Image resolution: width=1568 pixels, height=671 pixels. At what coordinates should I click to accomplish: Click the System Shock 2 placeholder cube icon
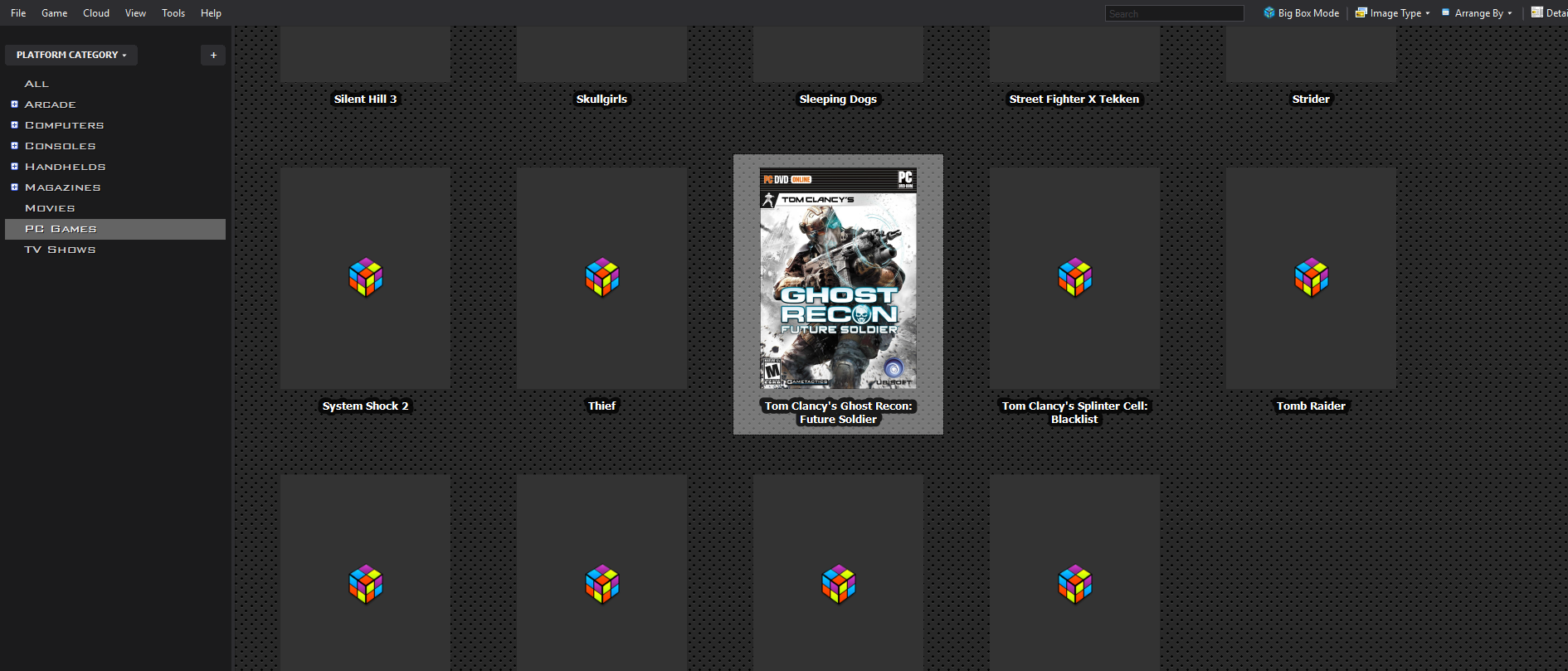click(x=366, y=277)
